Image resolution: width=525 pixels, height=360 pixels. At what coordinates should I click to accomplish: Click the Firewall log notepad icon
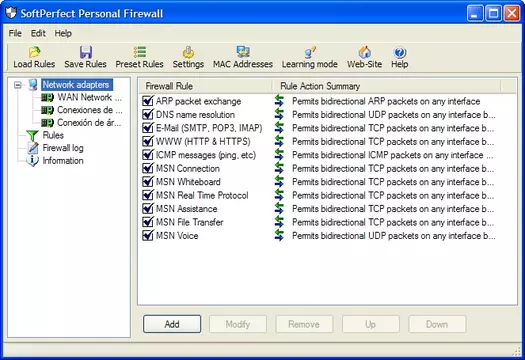33,148
